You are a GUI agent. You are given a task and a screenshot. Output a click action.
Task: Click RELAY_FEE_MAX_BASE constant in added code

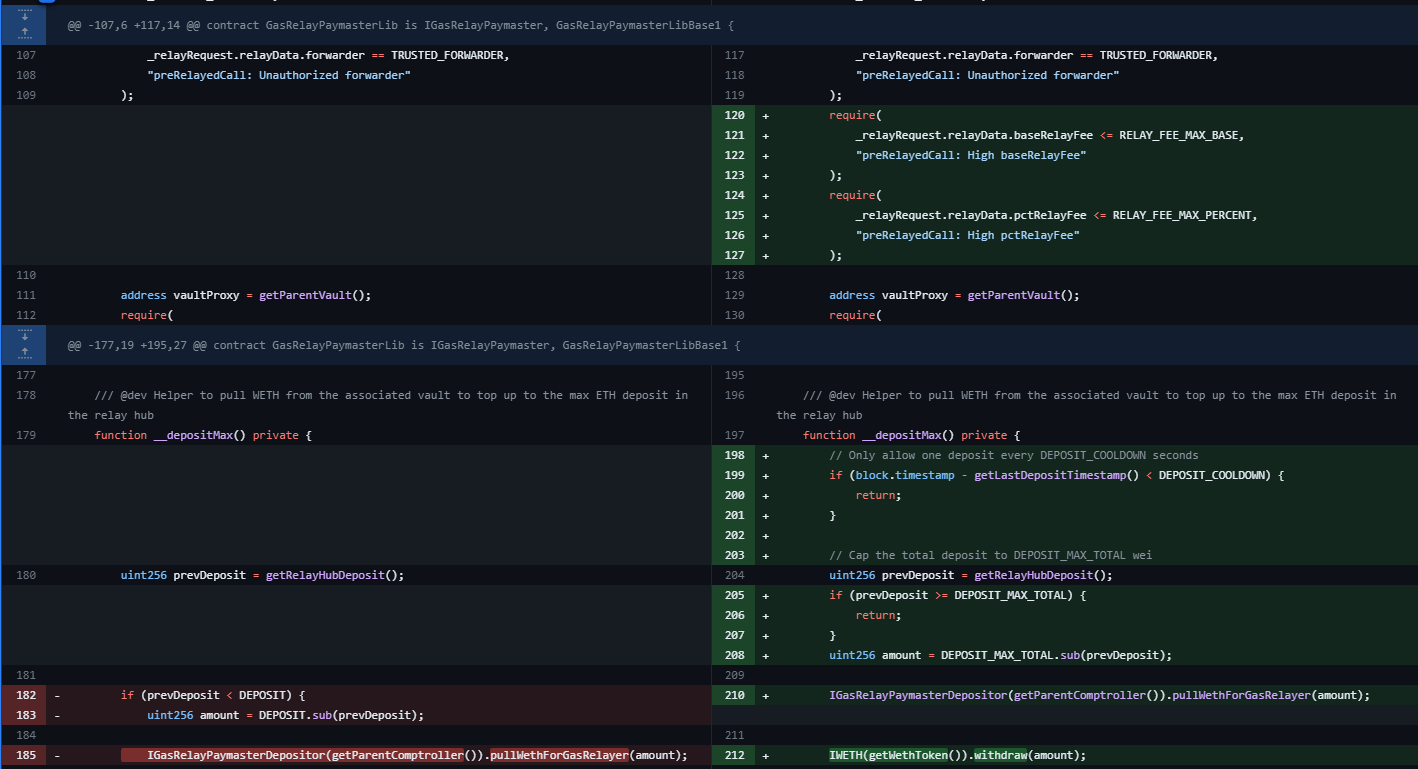pyautogui.click(x=1180, y=135)
